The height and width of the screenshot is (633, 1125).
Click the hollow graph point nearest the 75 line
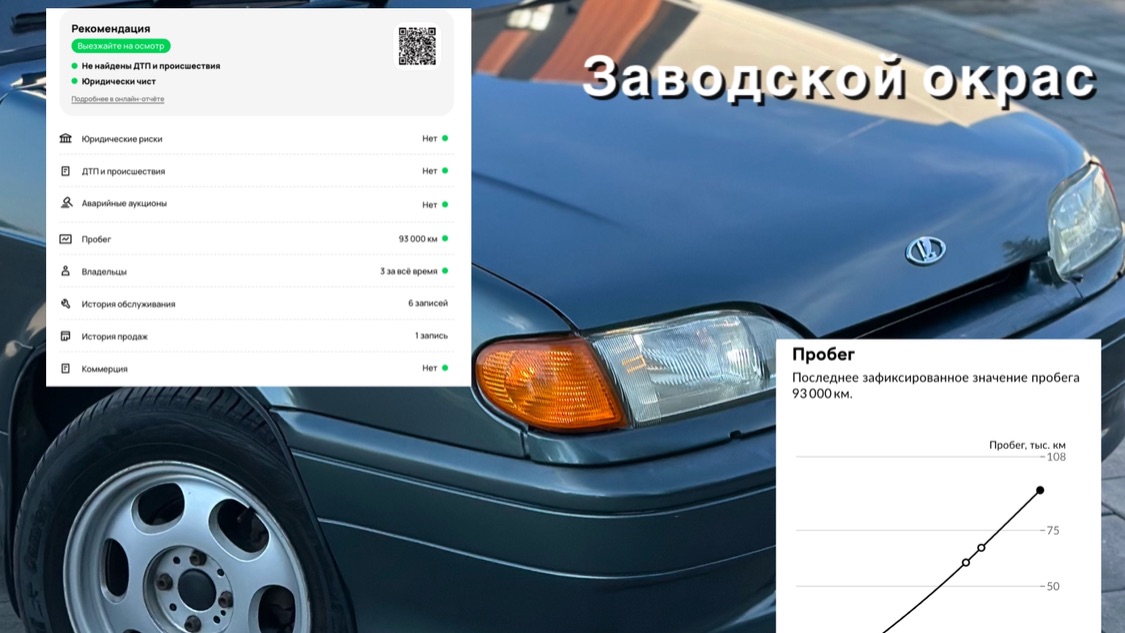pyautogui.click(x=981, y=548)
